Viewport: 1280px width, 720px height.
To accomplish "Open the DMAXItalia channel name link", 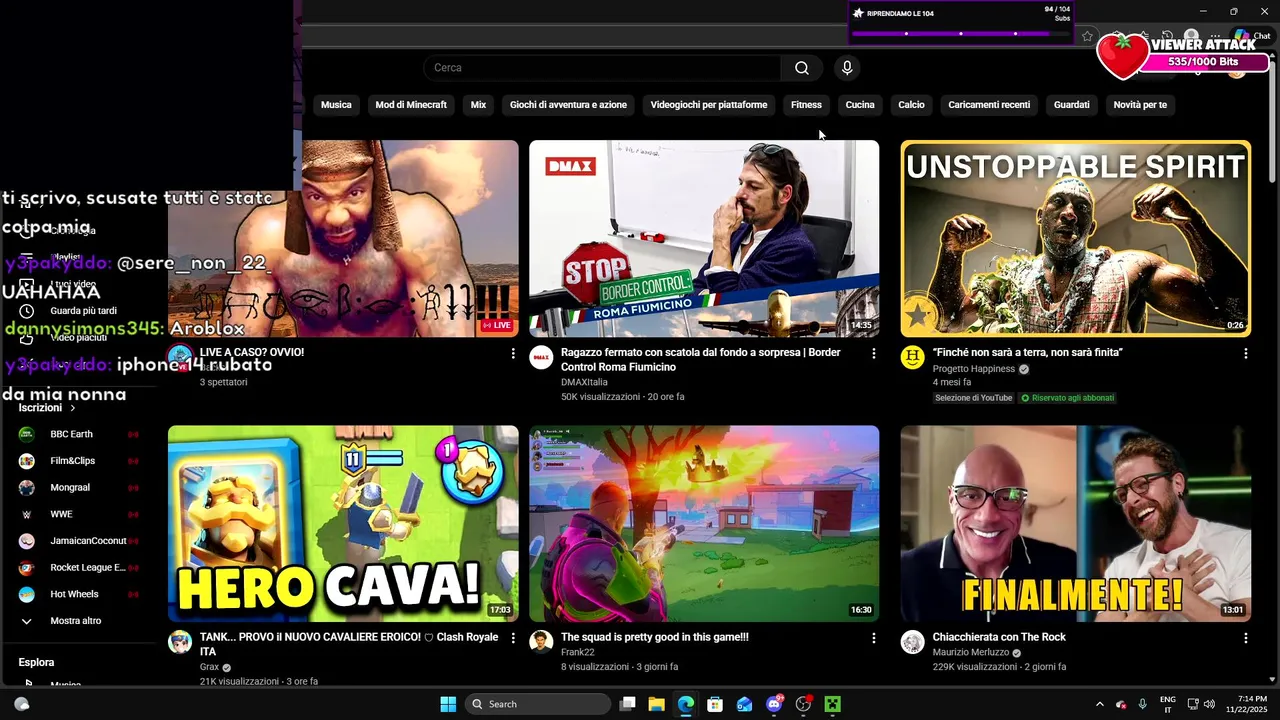I will 584,382.
